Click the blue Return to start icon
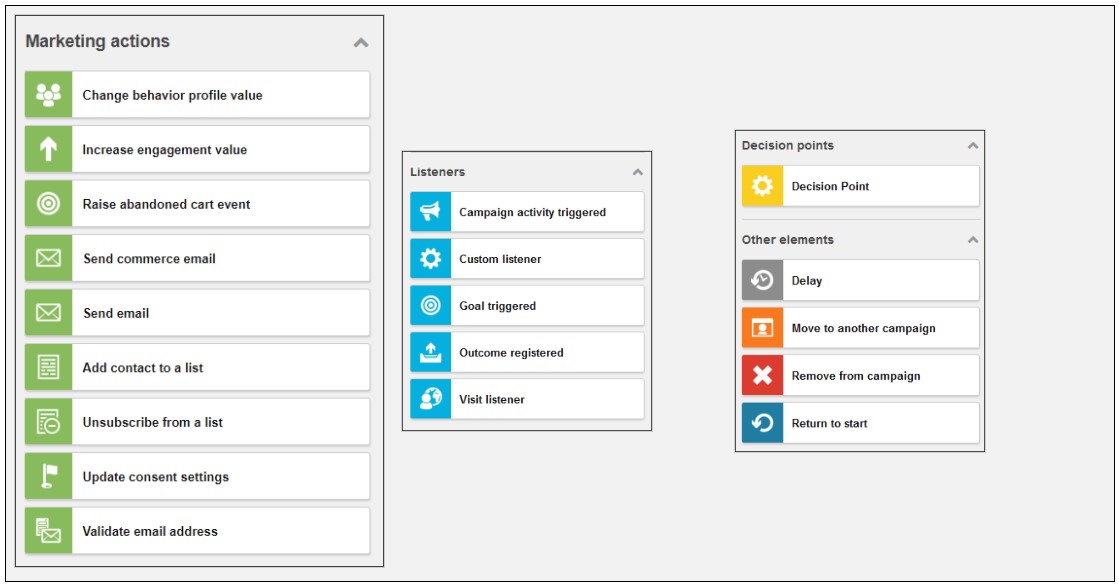Image resolution: width=1119 pixels, height=585 pixels. pyautogui.click(x=762, y=423)
